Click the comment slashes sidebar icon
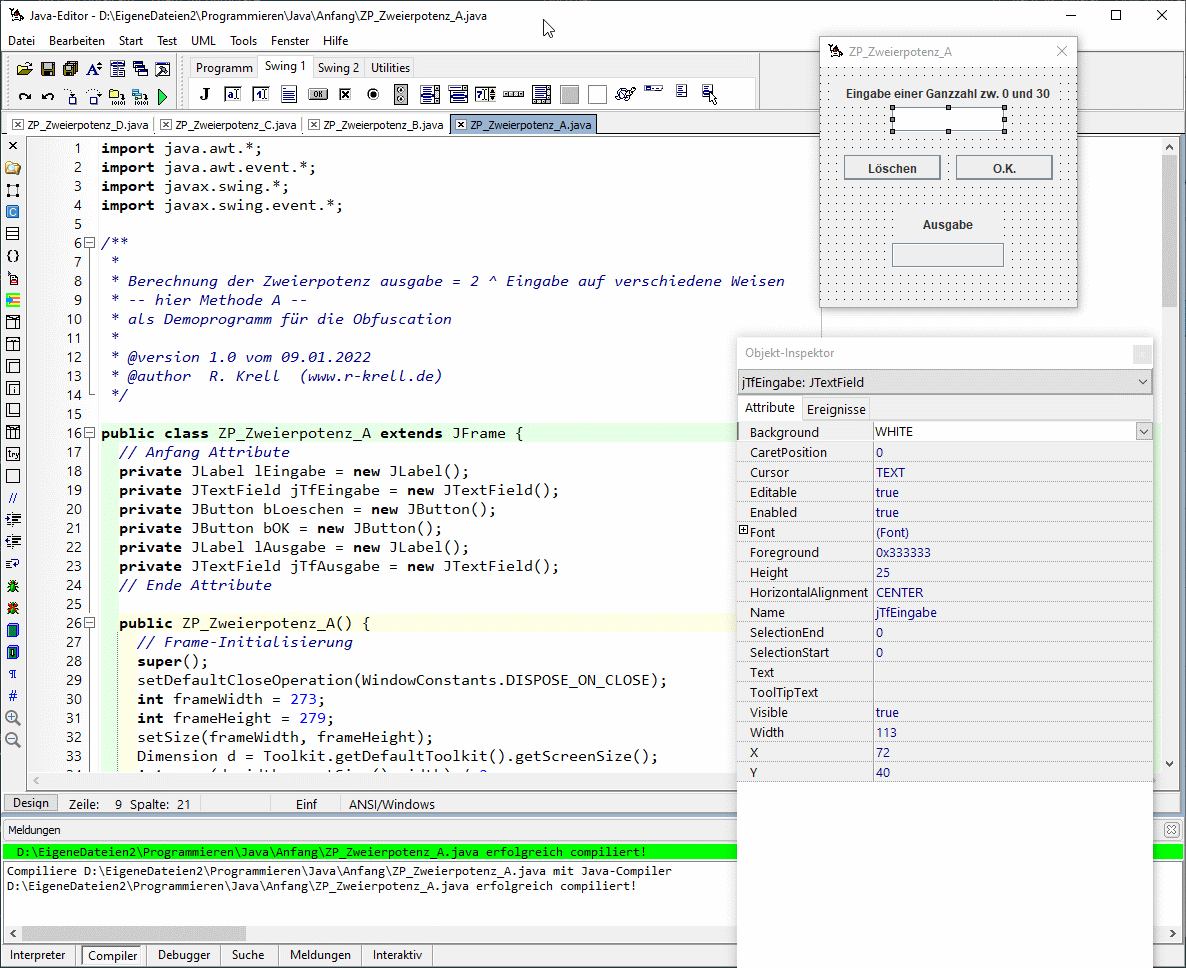 coord(13,497)
